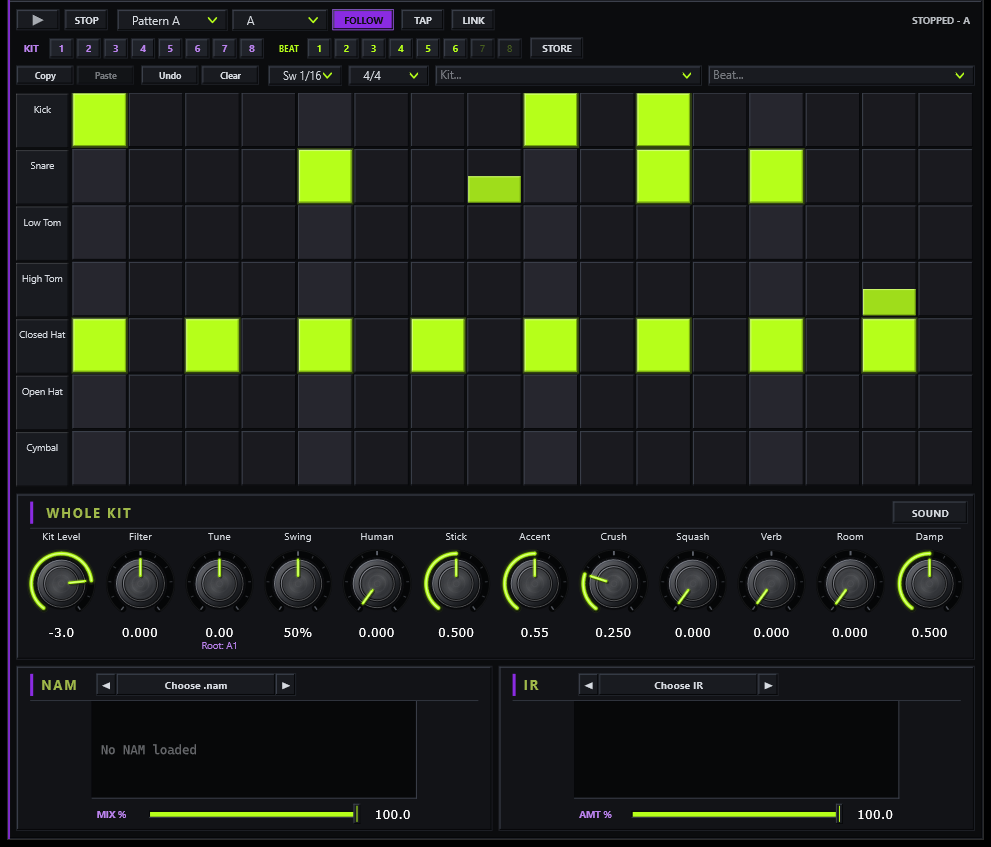Open the Kit... preset dropdown
The image size is (991, 847).
(568, 75)
